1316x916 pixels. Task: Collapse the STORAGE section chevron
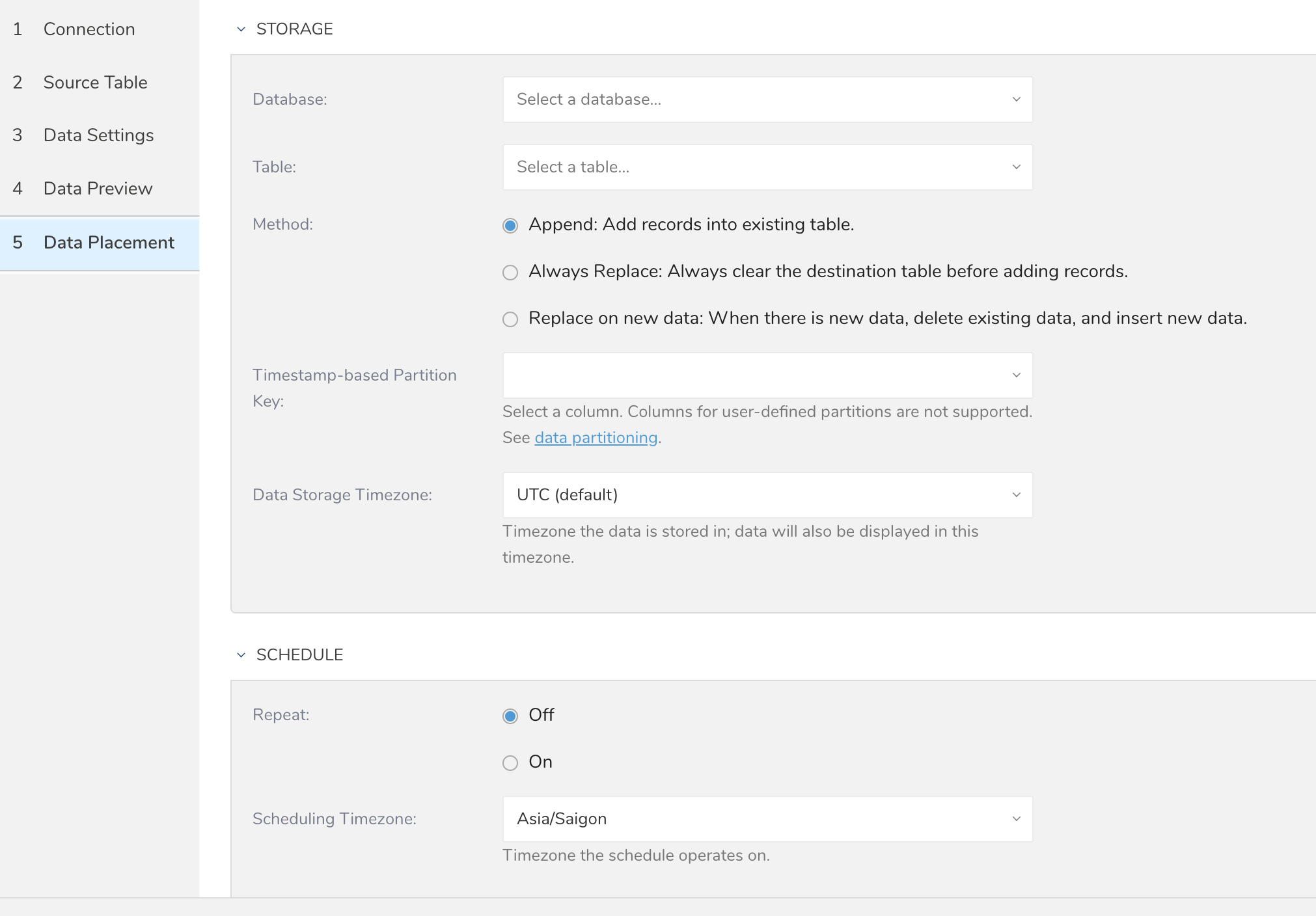click(241, 29)
